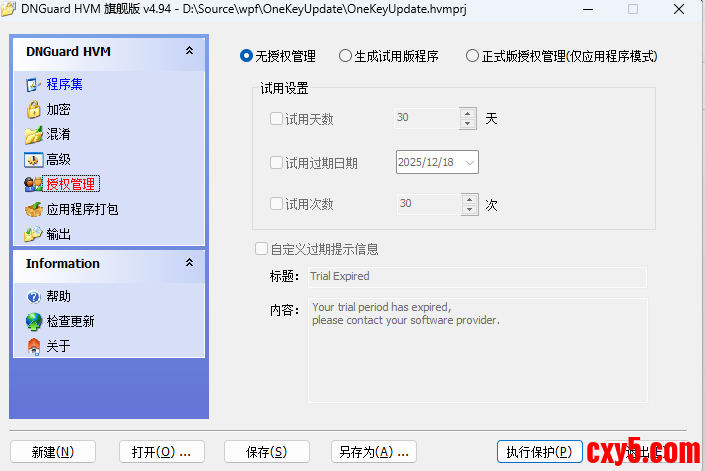Select the 混淆 obfuscation icon
The width and height of the screenshot is (705, 471).
[x=33, y=134]
